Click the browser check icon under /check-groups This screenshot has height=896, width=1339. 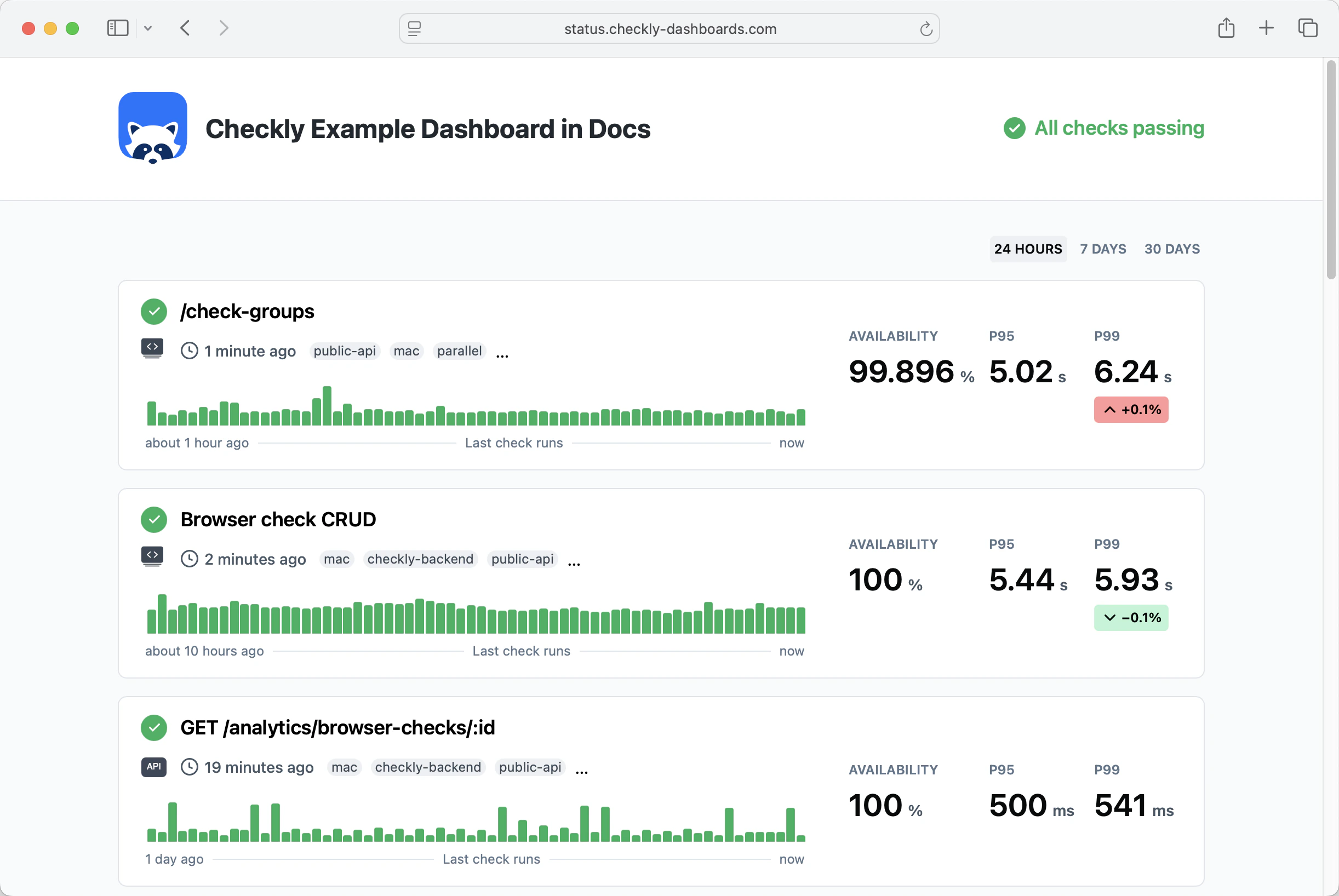click(x=152, y=348)
